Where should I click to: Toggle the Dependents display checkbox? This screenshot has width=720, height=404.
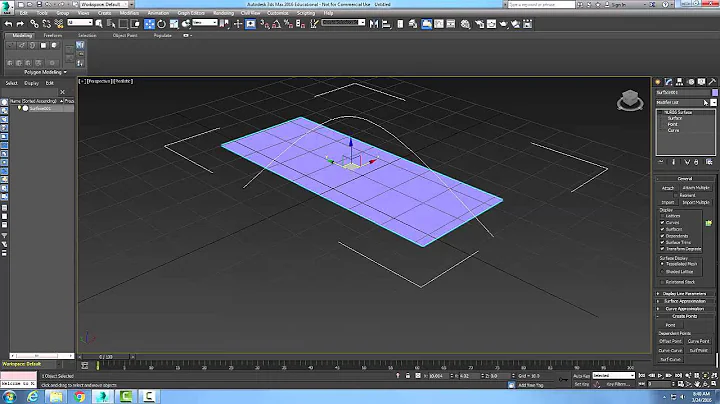[x=663, y=236]
